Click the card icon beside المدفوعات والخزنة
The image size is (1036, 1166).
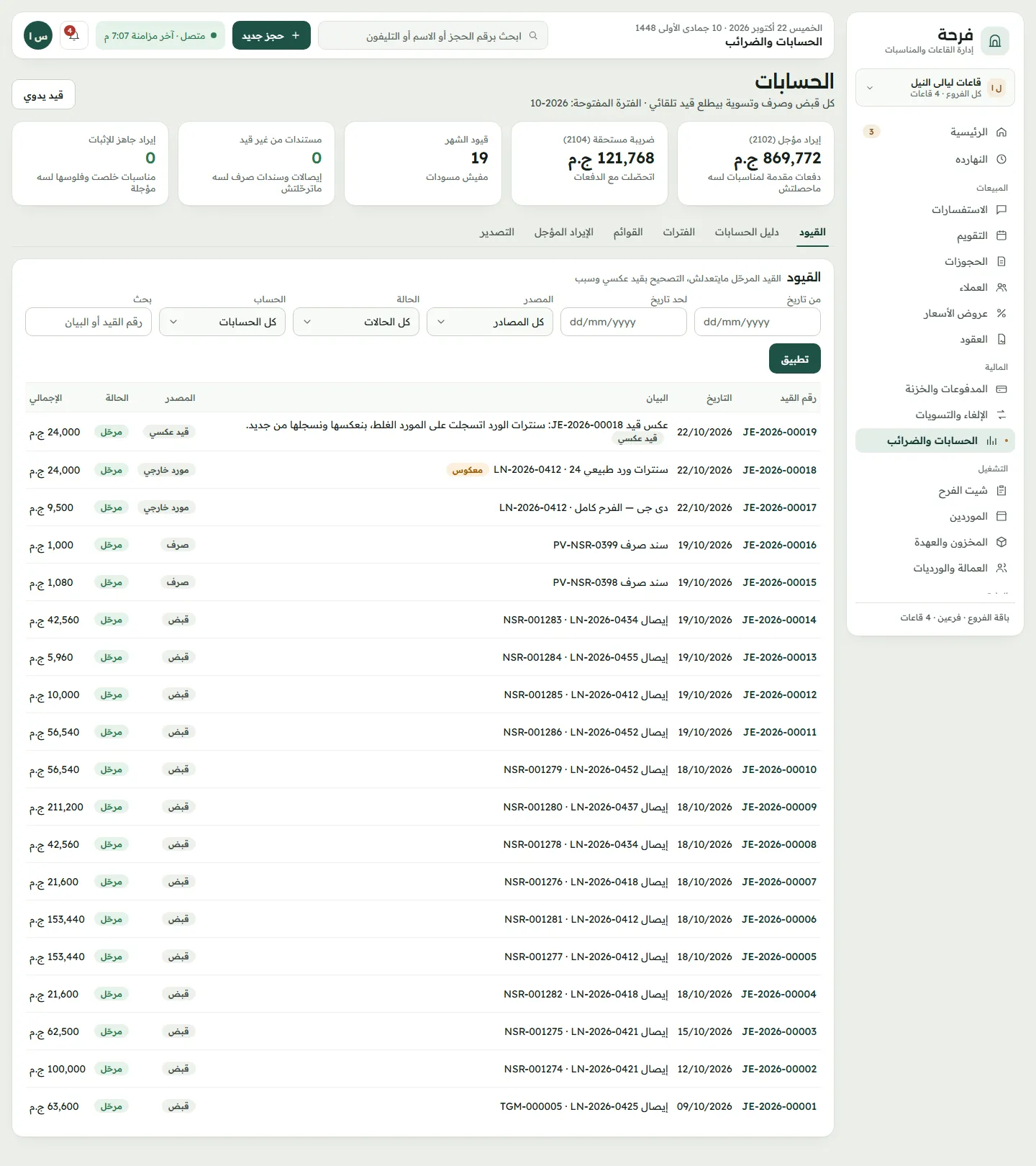coord(1001,389)
